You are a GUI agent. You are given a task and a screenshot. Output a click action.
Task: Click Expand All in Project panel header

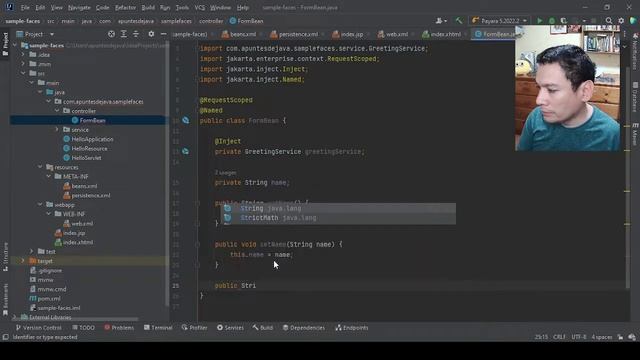123,34
